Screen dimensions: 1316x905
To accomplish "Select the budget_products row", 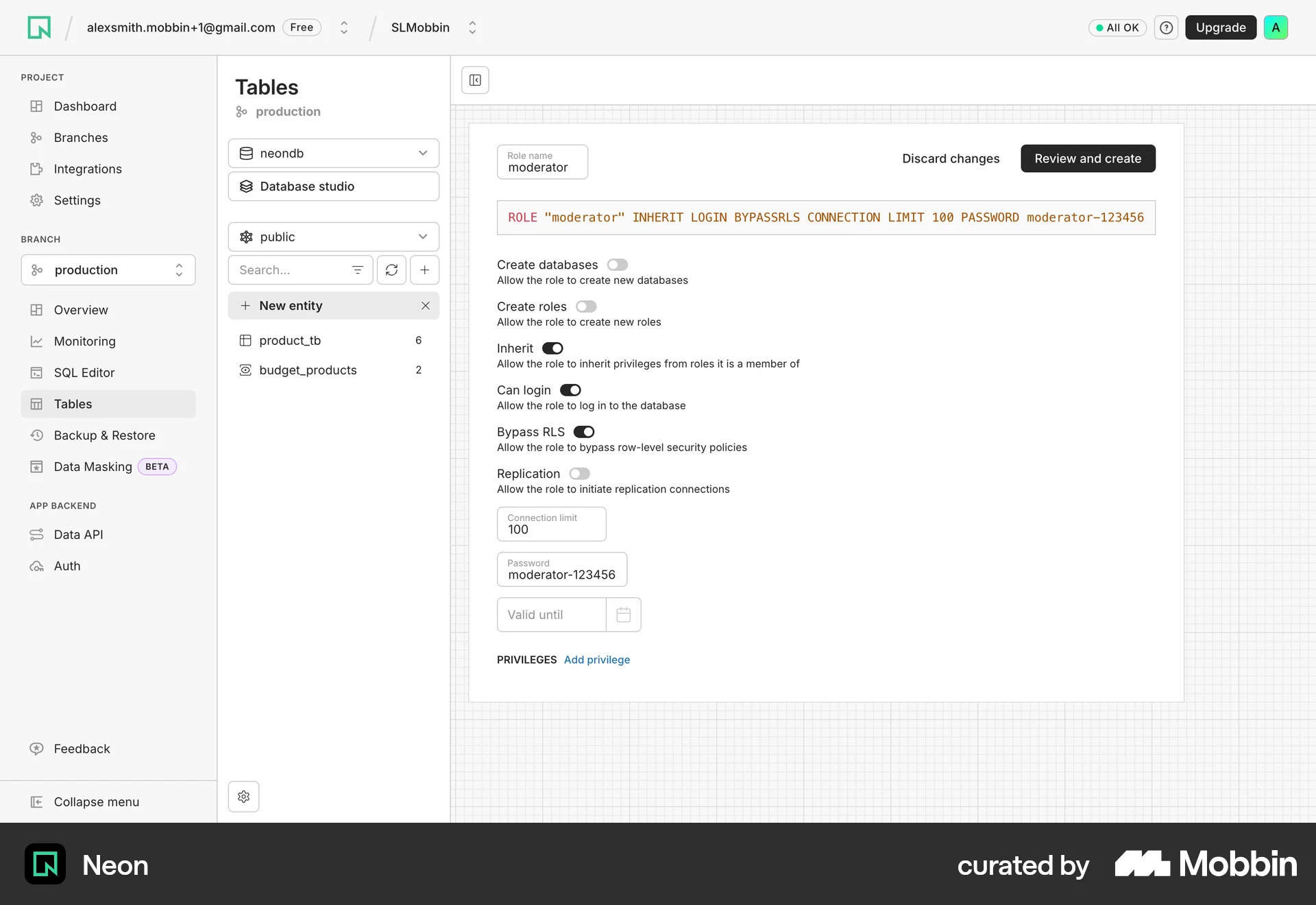I will (333, 370).
